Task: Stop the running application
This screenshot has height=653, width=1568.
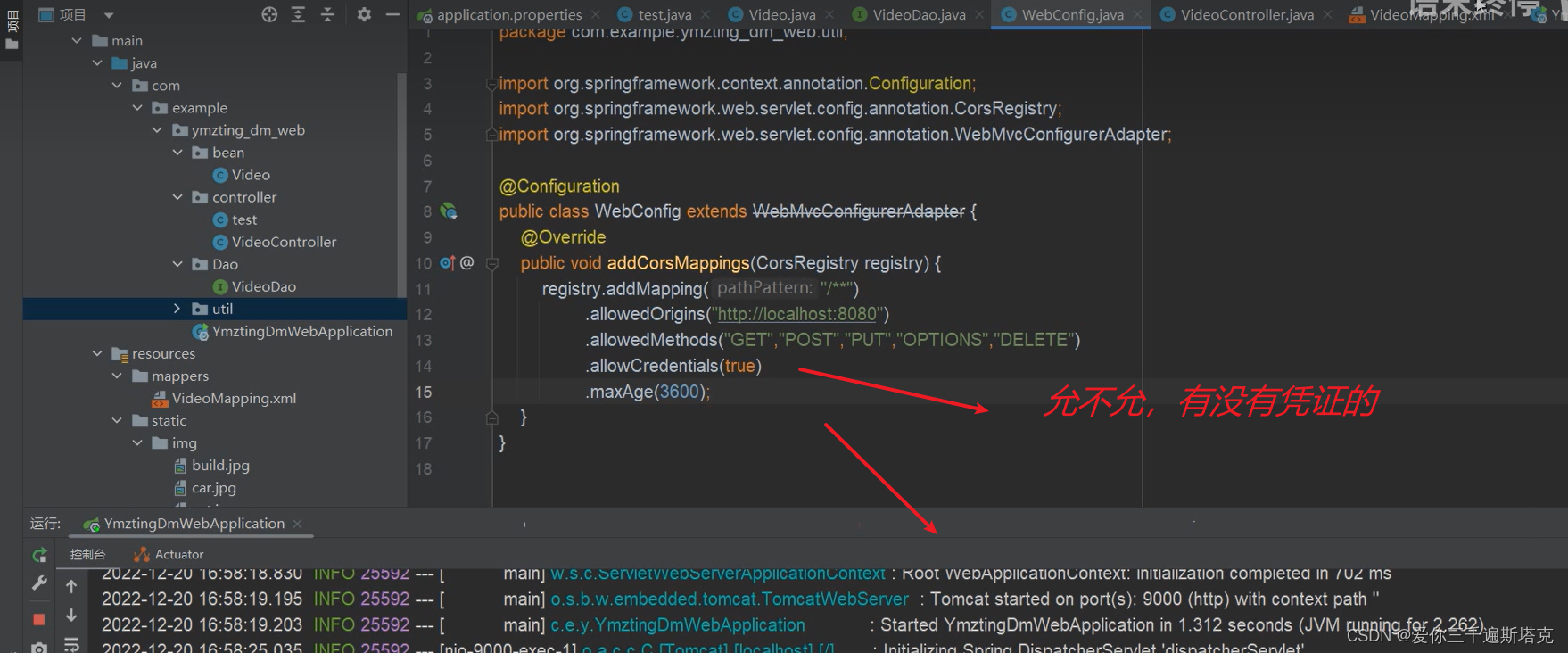Action: tap(39, 619)
